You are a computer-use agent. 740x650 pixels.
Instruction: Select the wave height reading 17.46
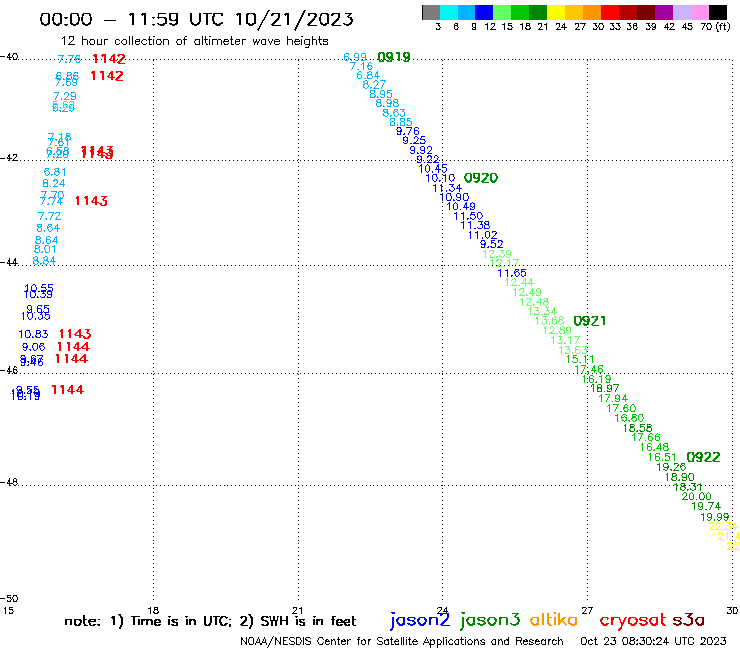click(x=589, y=369)
